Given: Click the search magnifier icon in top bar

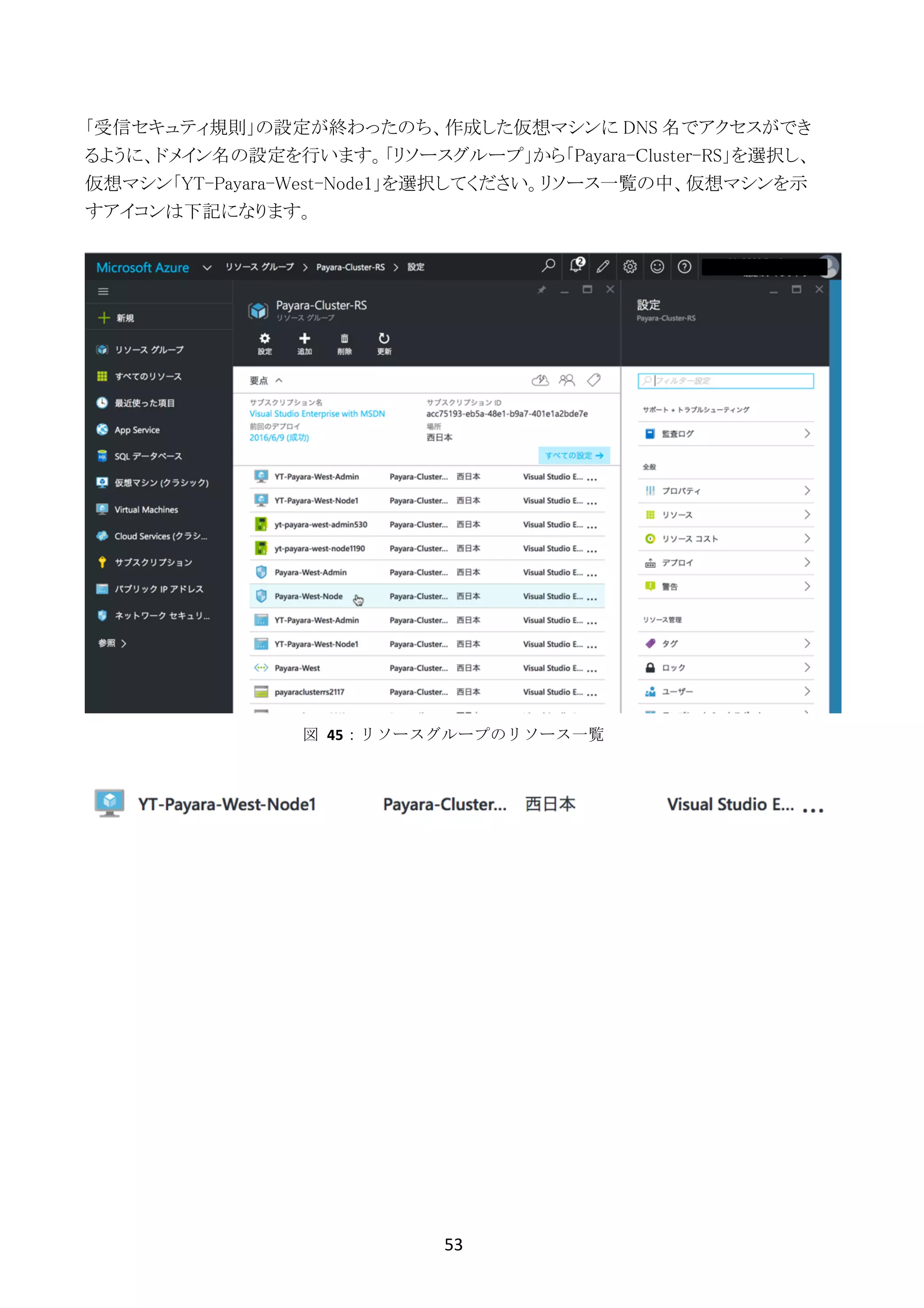Looking at the screenshot, I should [548, 266].
